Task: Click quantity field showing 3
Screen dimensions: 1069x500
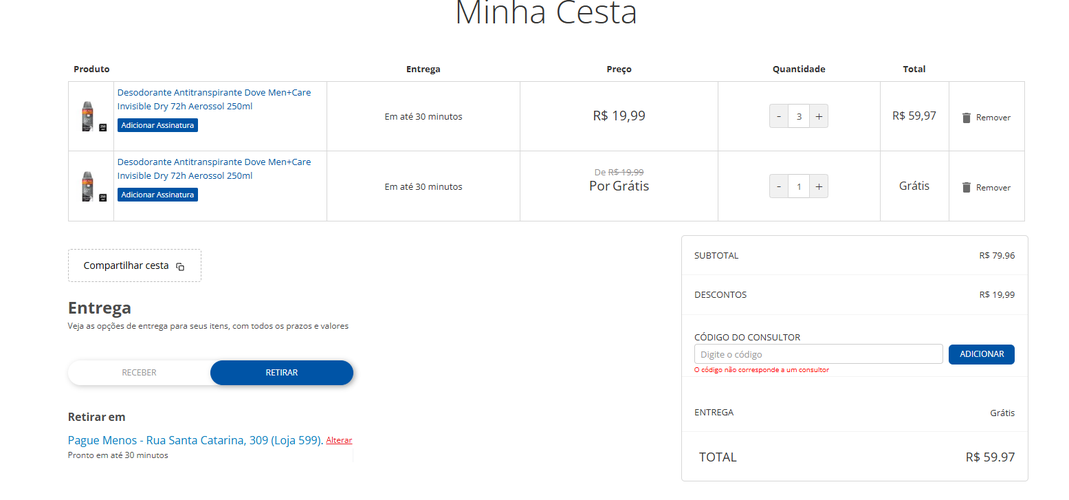Action: coord(799,117)
